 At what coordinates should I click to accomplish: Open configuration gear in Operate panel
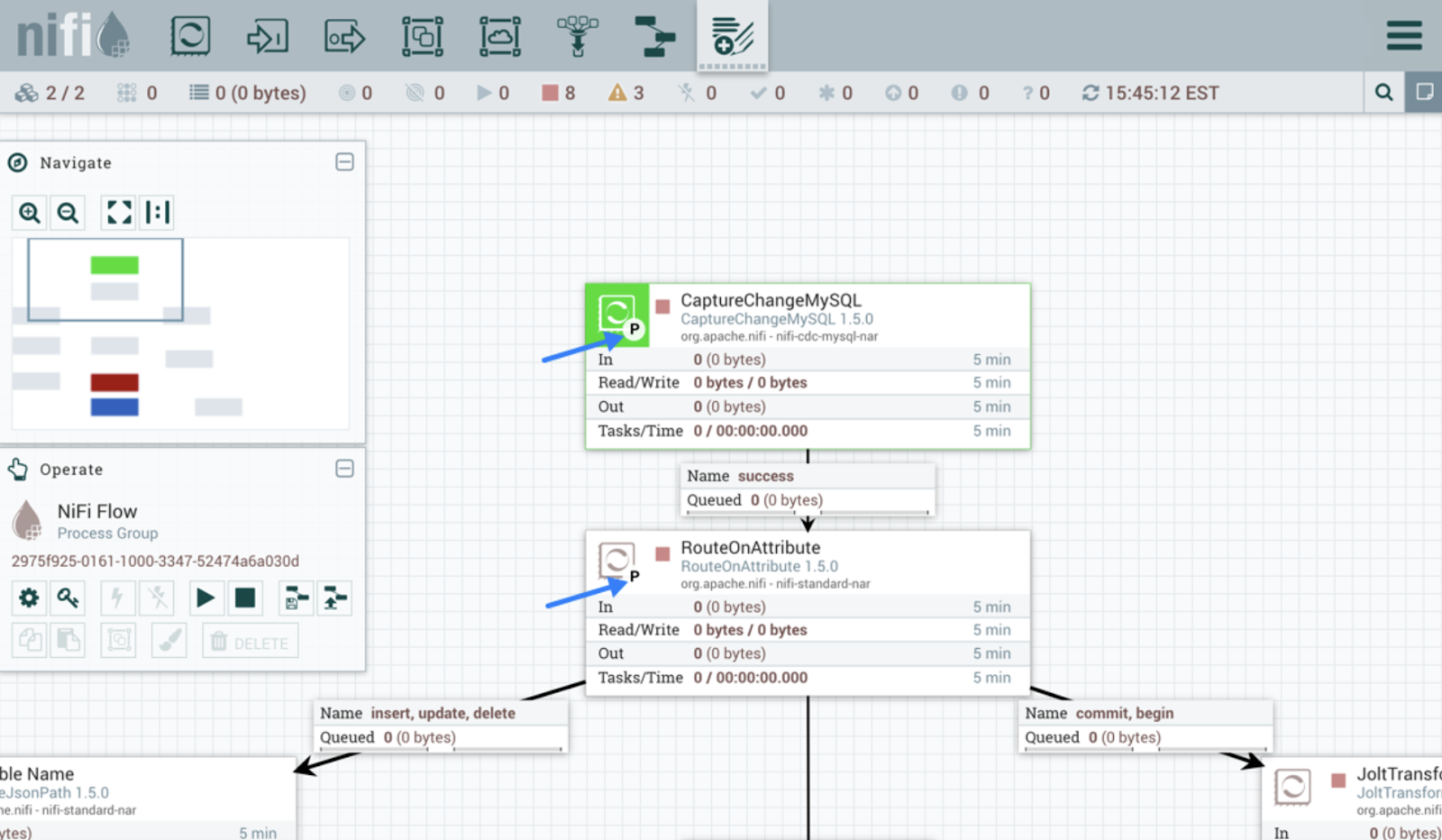point(29,598)
